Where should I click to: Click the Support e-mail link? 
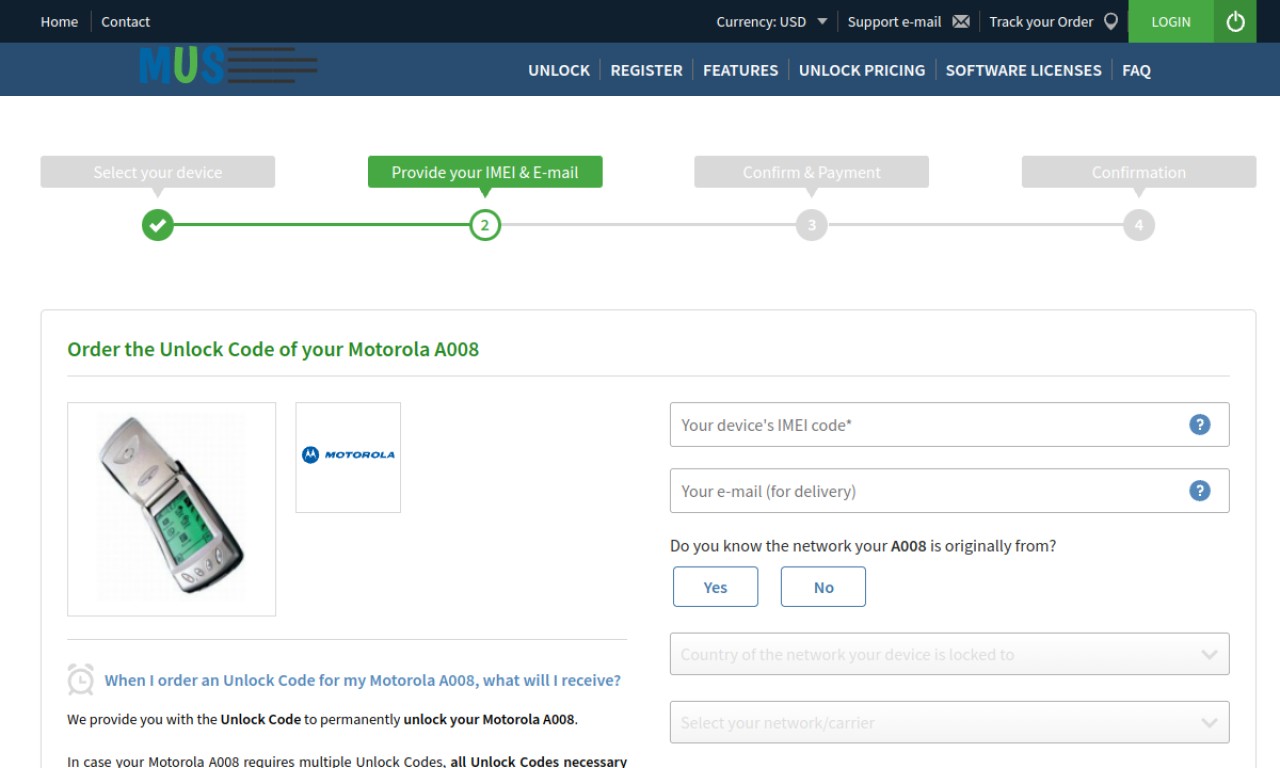894,21
